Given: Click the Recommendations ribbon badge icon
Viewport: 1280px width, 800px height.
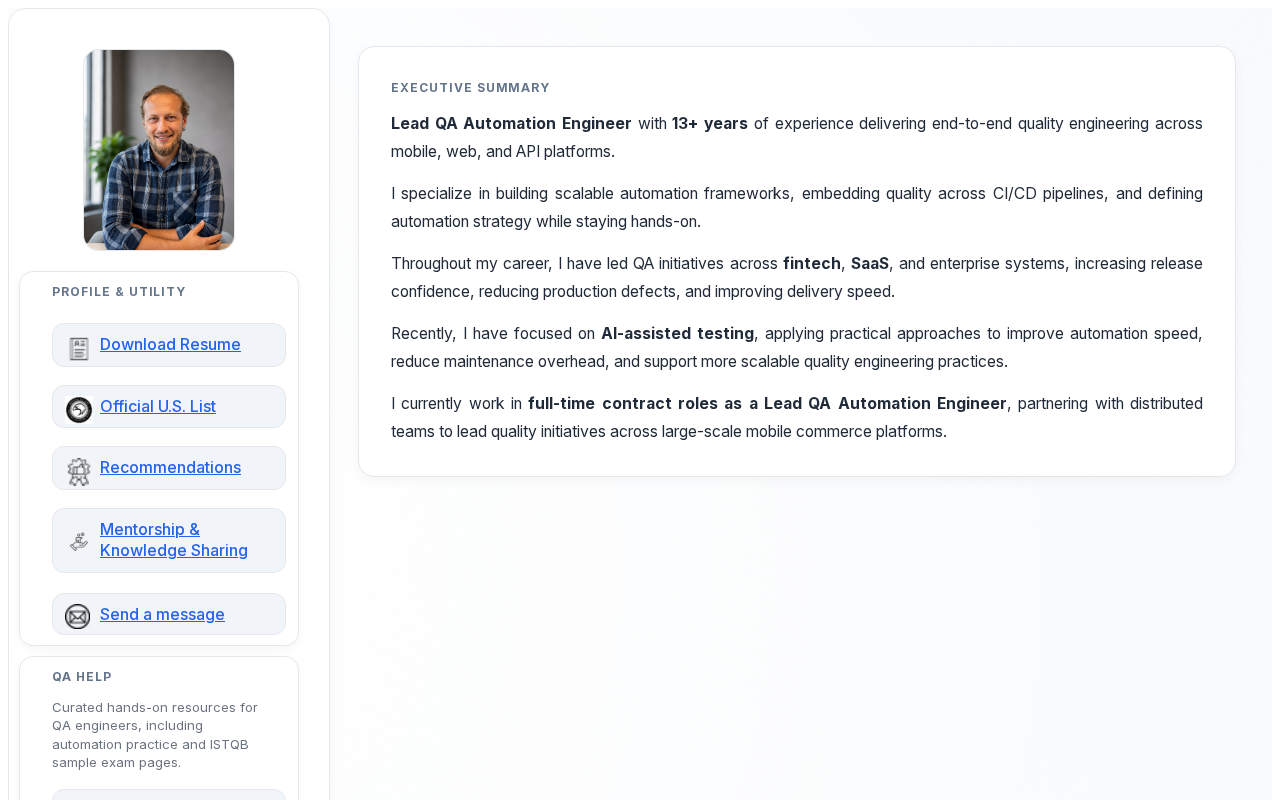Looking at the screenshot, I should (79, 471).
